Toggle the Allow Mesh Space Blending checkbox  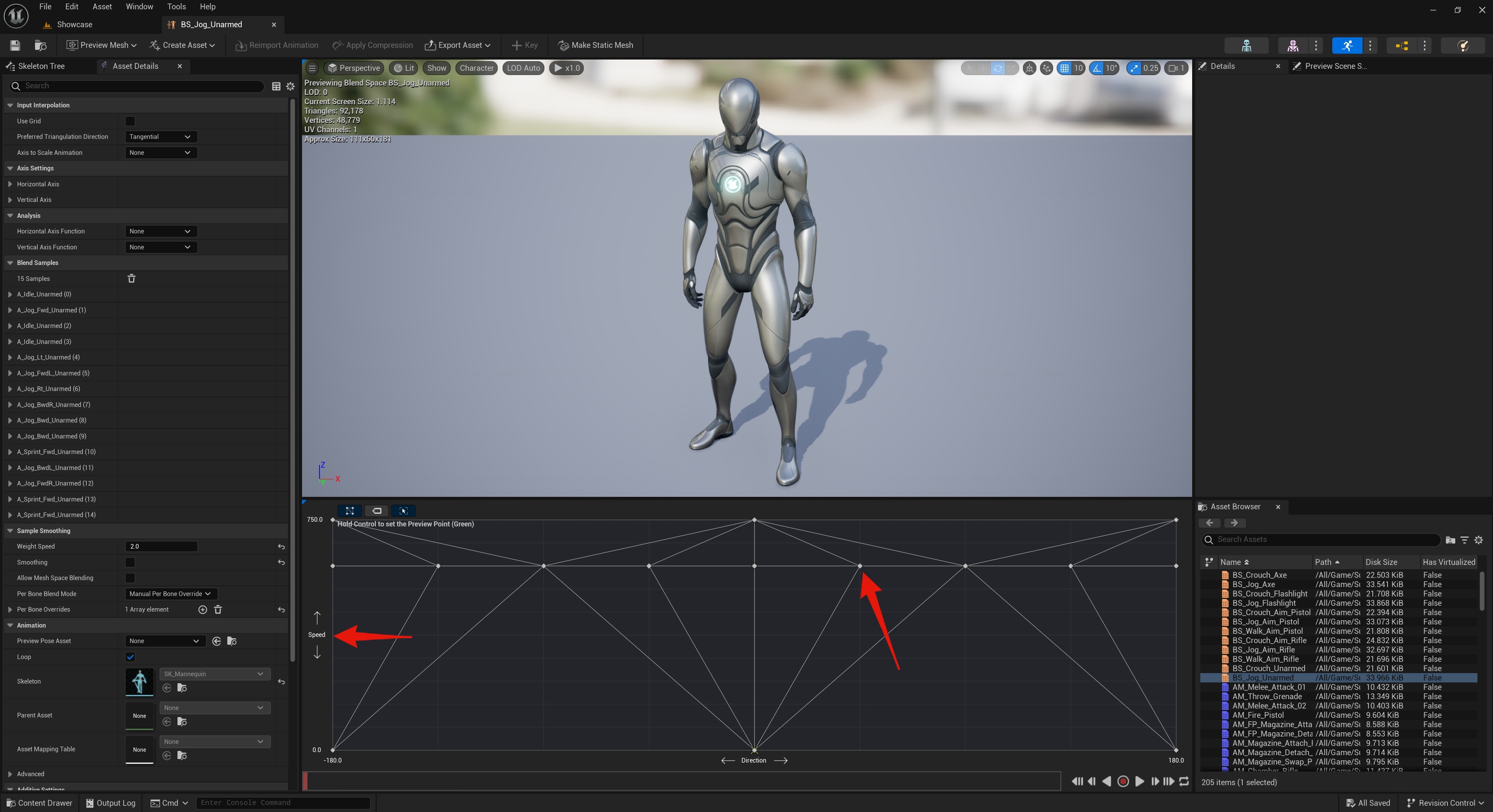click(130, 578)
